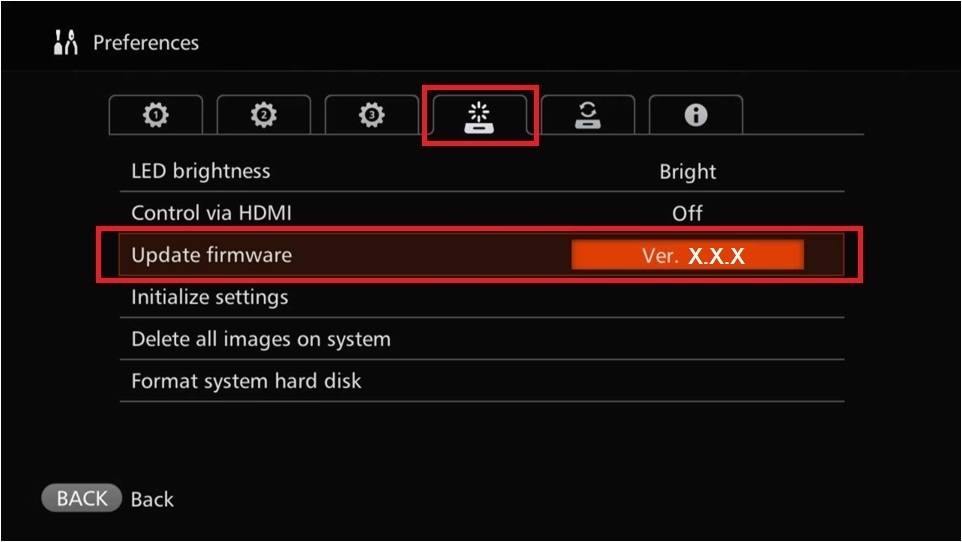This screenshot has width=962, height=542.
Task: Select the Control via HDMI row
Action: point(482,213)
